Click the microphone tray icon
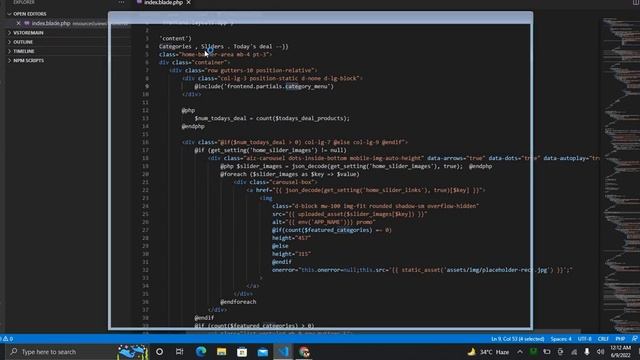Image resolution: width=640 pixels, height=360 pixels. click(587, 351)
